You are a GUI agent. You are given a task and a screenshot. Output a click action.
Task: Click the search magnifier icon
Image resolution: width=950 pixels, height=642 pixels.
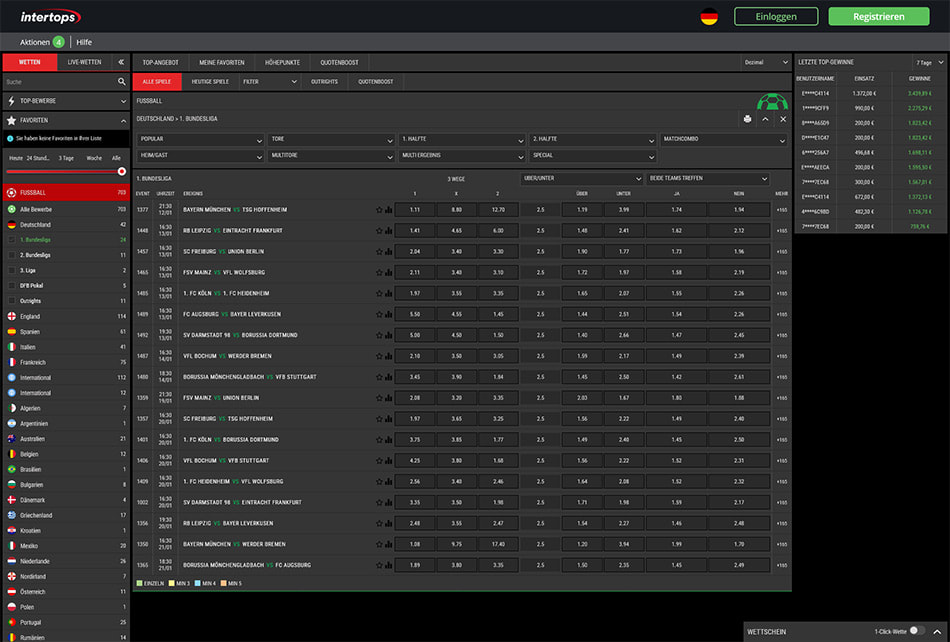(x=122, y=82)
